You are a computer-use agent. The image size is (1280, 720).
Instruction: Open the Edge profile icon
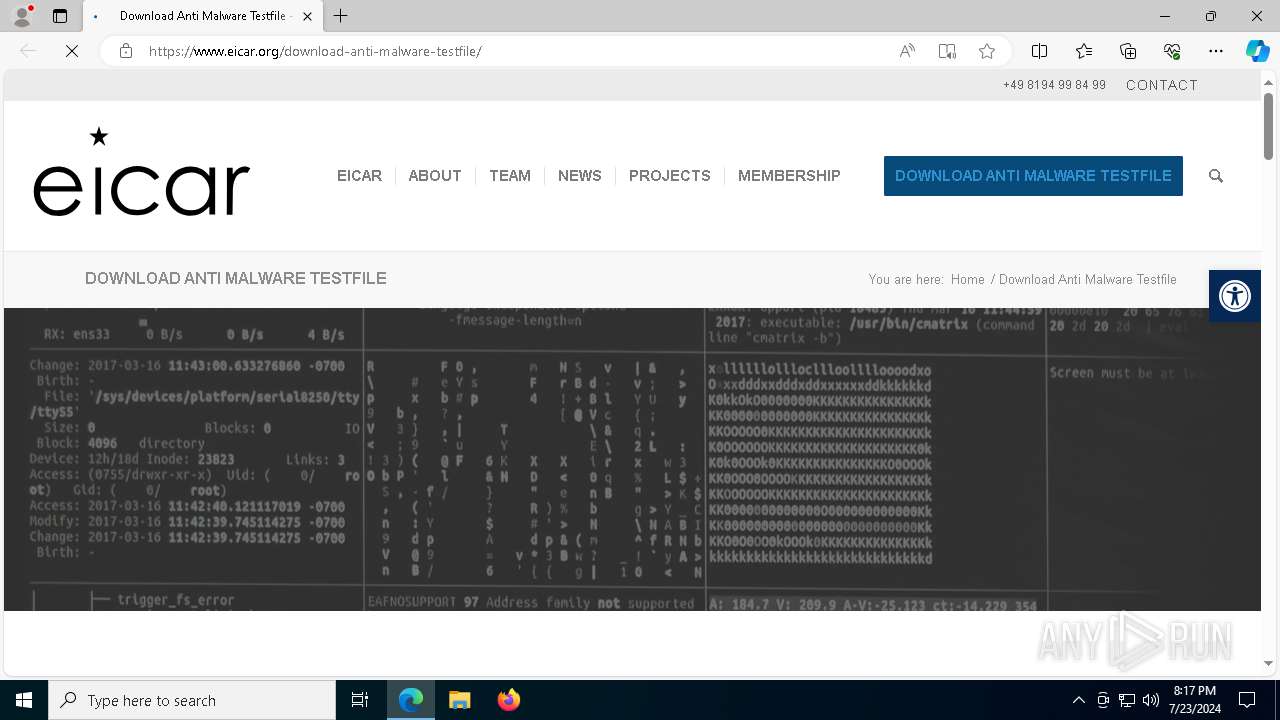click(x=22, y=16)
